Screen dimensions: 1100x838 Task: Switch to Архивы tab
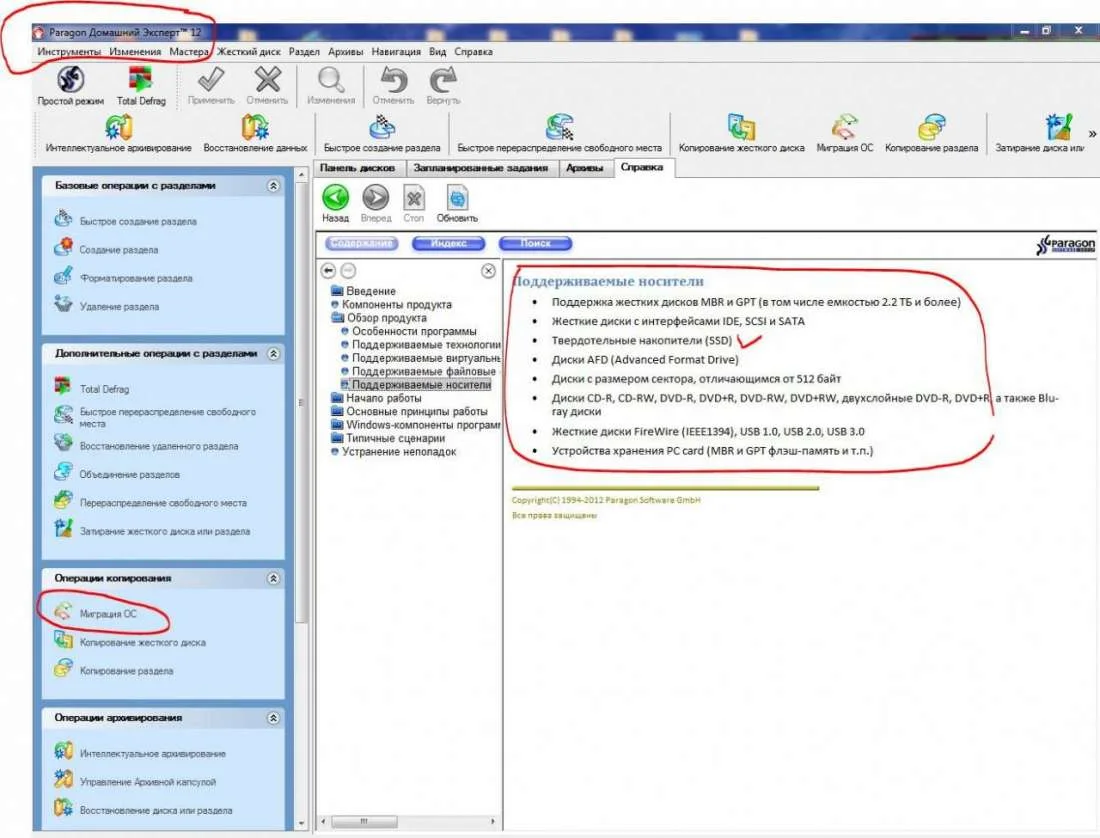584,168
